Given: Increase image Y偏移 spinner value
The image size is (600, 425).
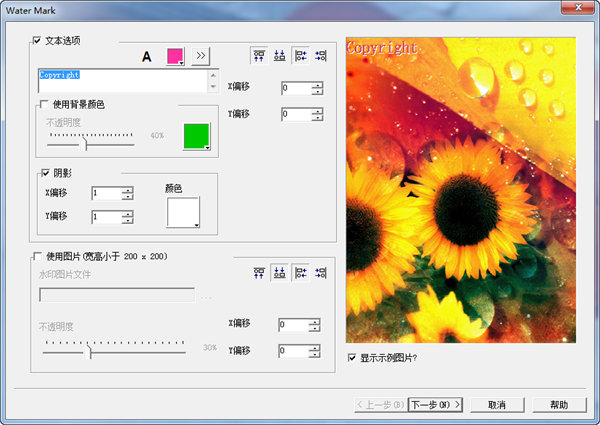Looking at the screenshot, I should coord(315,348).
